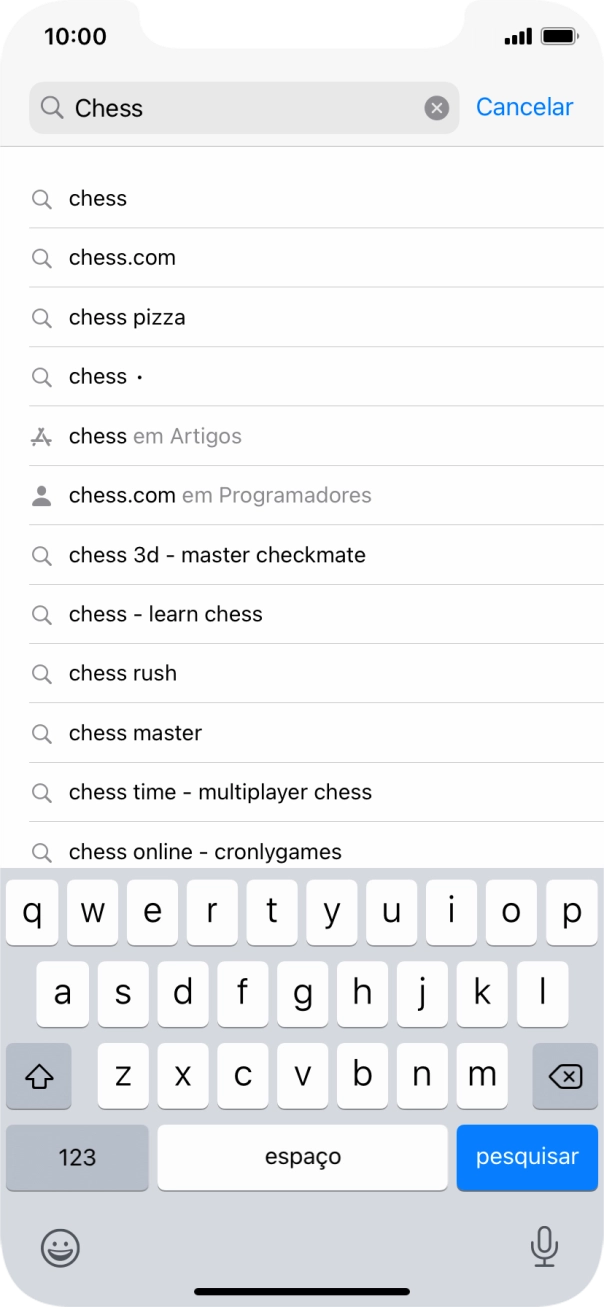
Task: Select the chess pizza suggestion
Action: pos(127,318)
